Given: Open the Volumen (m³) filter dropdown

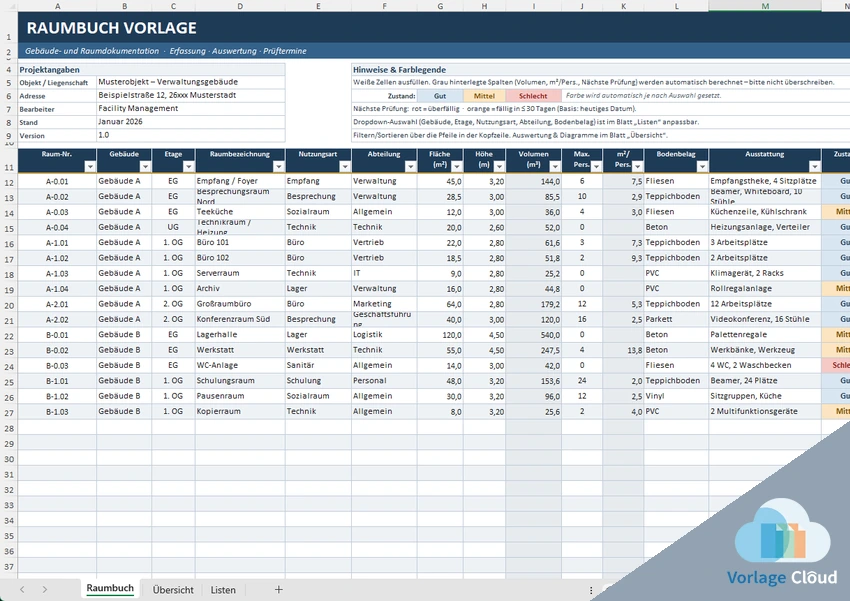Looking at the screenshot, I should click(x=555, y=166).
